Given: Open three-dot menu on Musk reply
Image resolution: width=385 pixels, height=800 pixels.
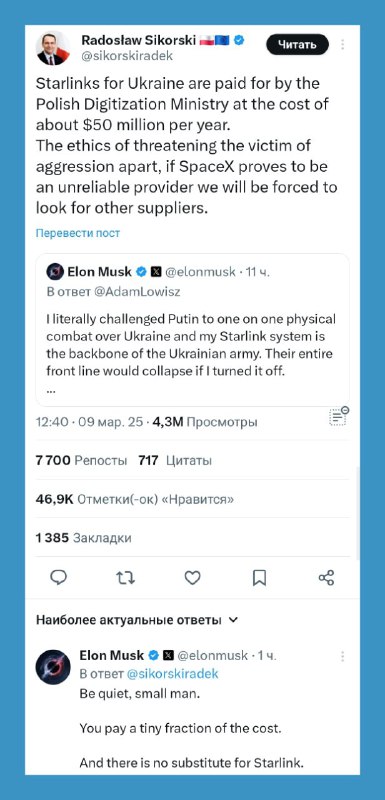Looking at the screenshot, I should [x=342, y=656].
